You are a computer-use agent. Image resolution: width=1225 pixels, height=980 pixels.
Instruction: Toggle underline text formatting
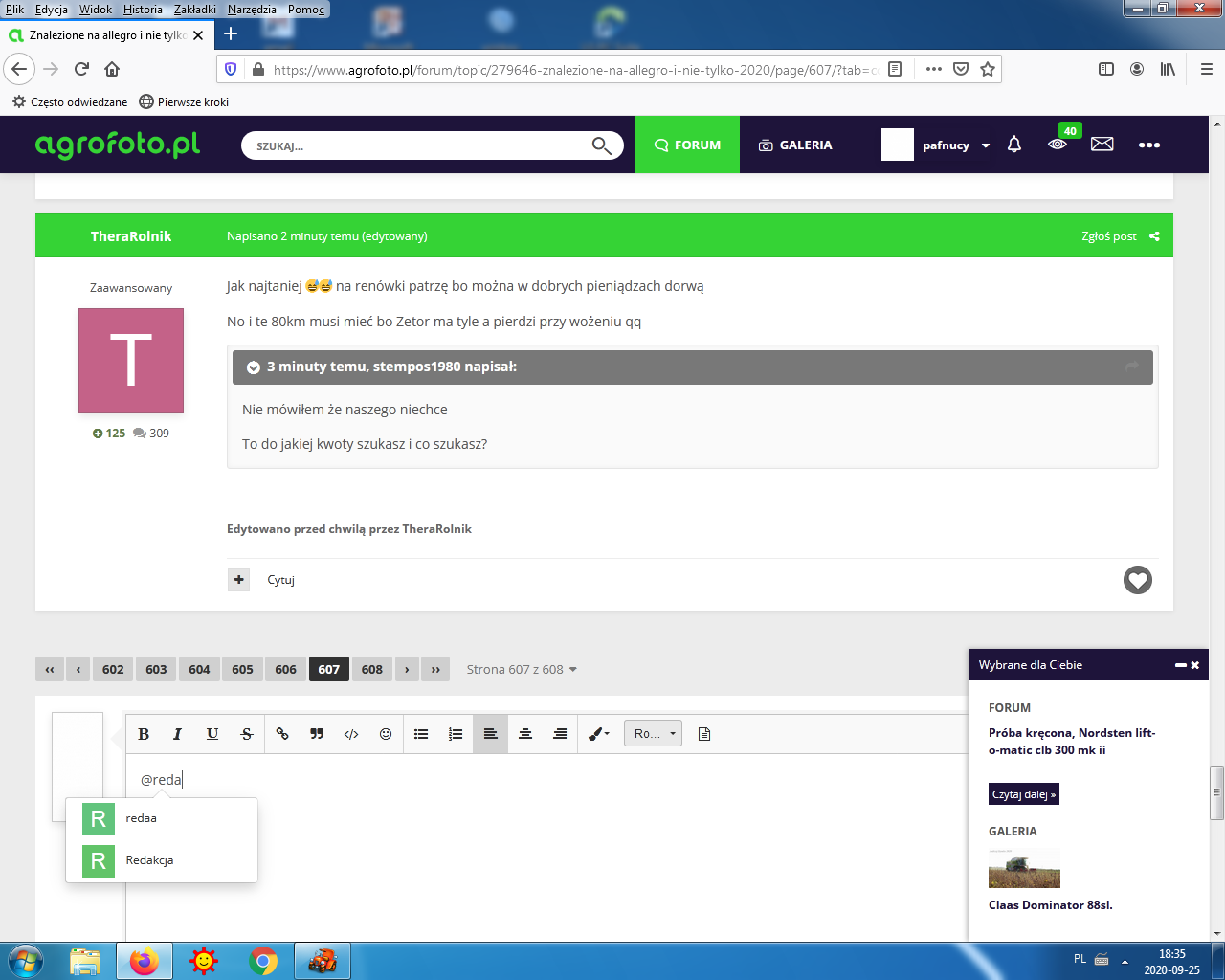[212, 734]
